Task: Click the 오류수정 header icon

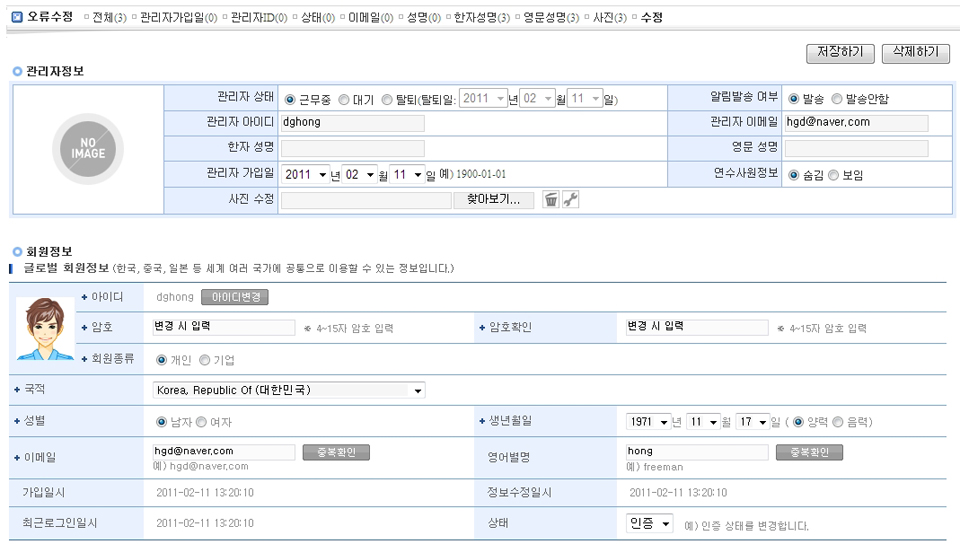Action: click(15, 18)
